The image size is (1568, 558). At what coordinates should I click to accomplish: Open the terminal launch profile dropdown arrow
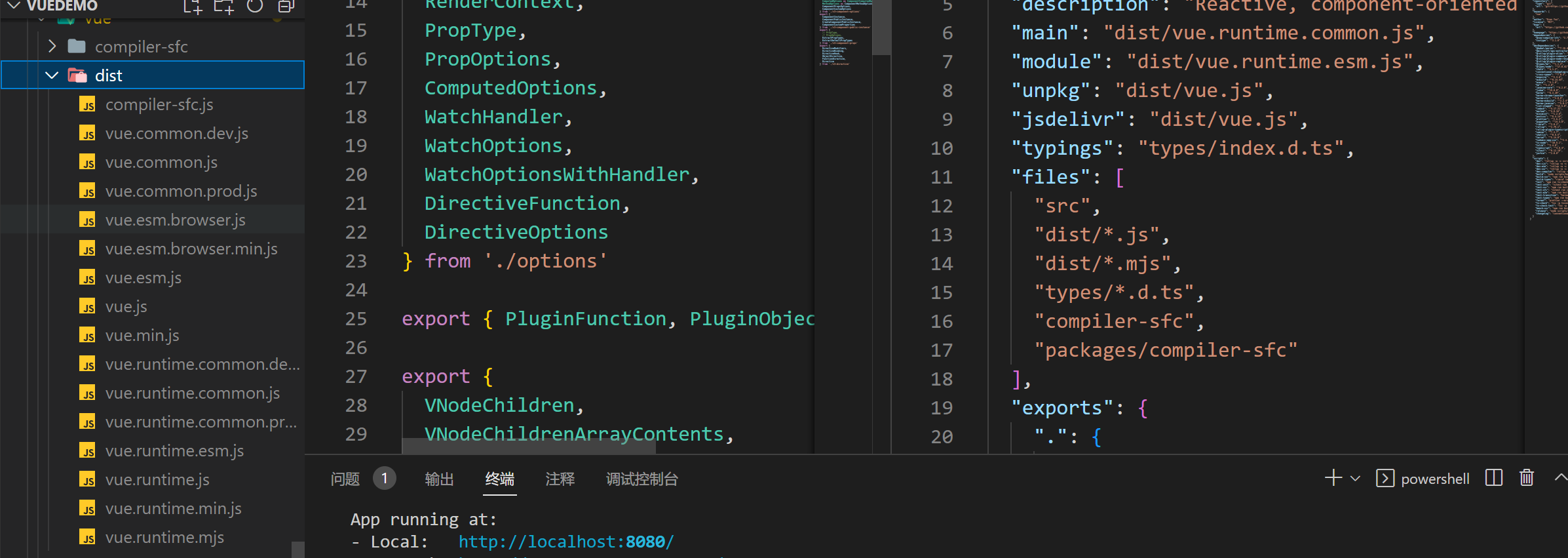(1356, 479)
